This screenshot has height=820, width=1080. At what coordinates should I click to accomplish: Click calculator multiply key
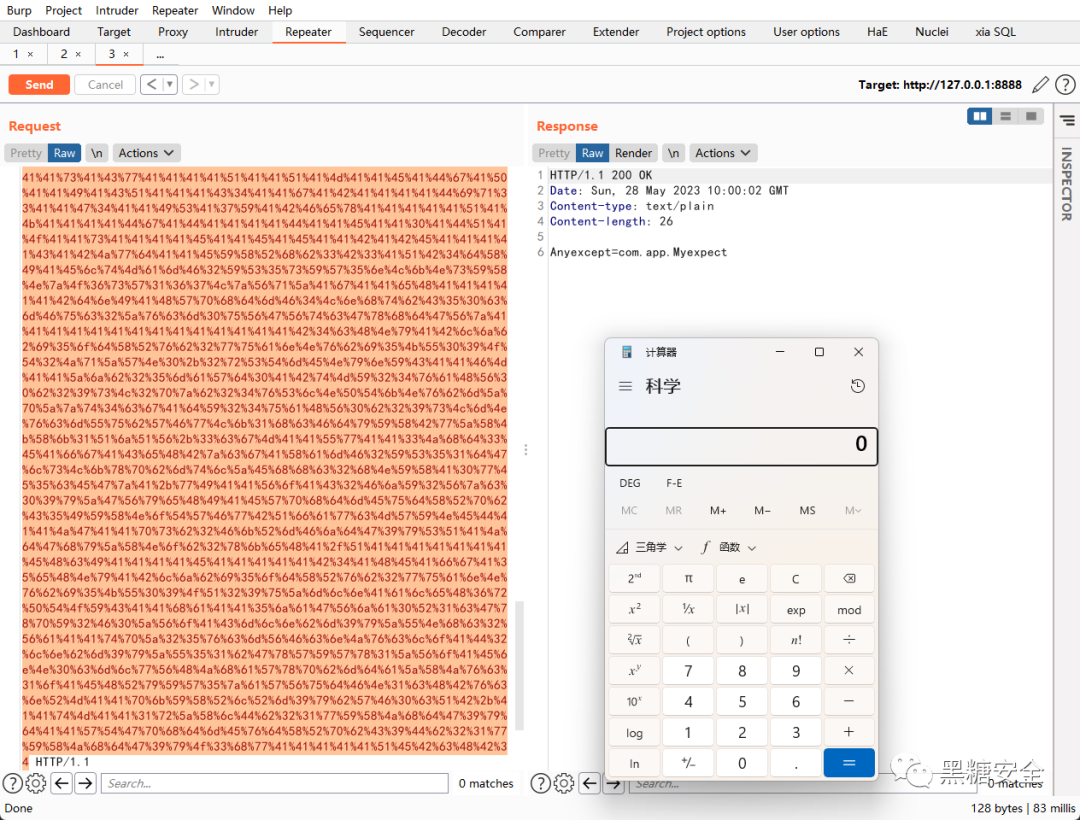(849, 671)
